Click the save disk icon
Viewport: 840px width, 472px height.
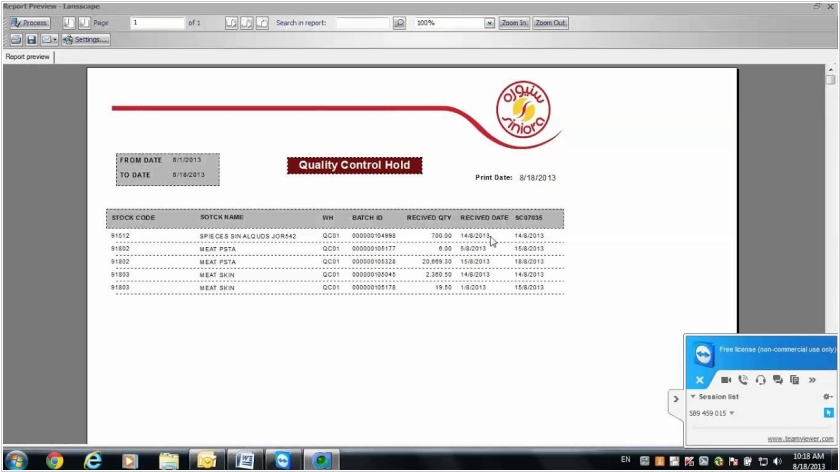pyautogui.click(x=31, y=39)
